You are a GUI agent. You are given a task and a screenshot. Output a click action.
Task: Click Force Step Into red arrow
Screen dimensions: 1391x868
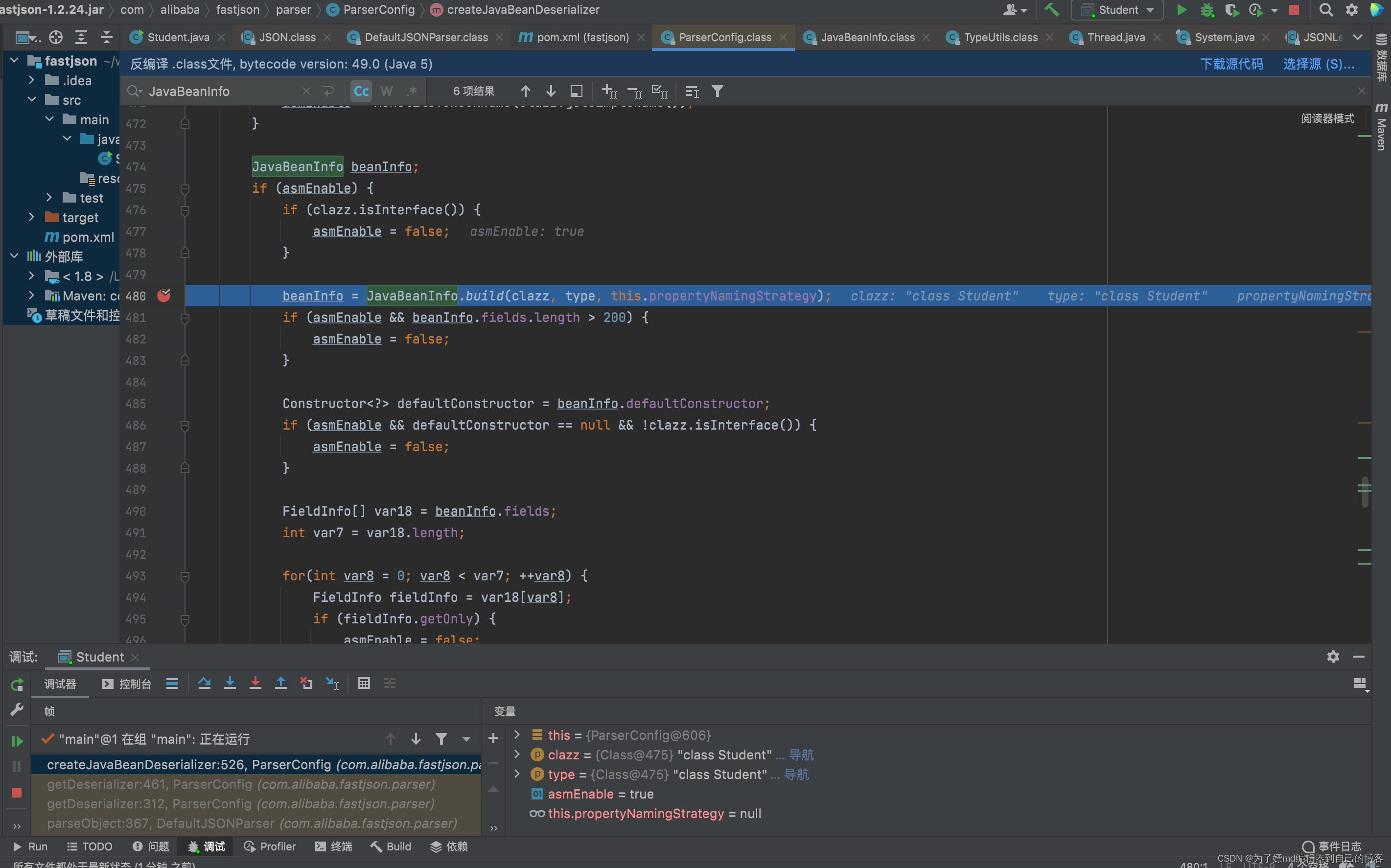255,683
